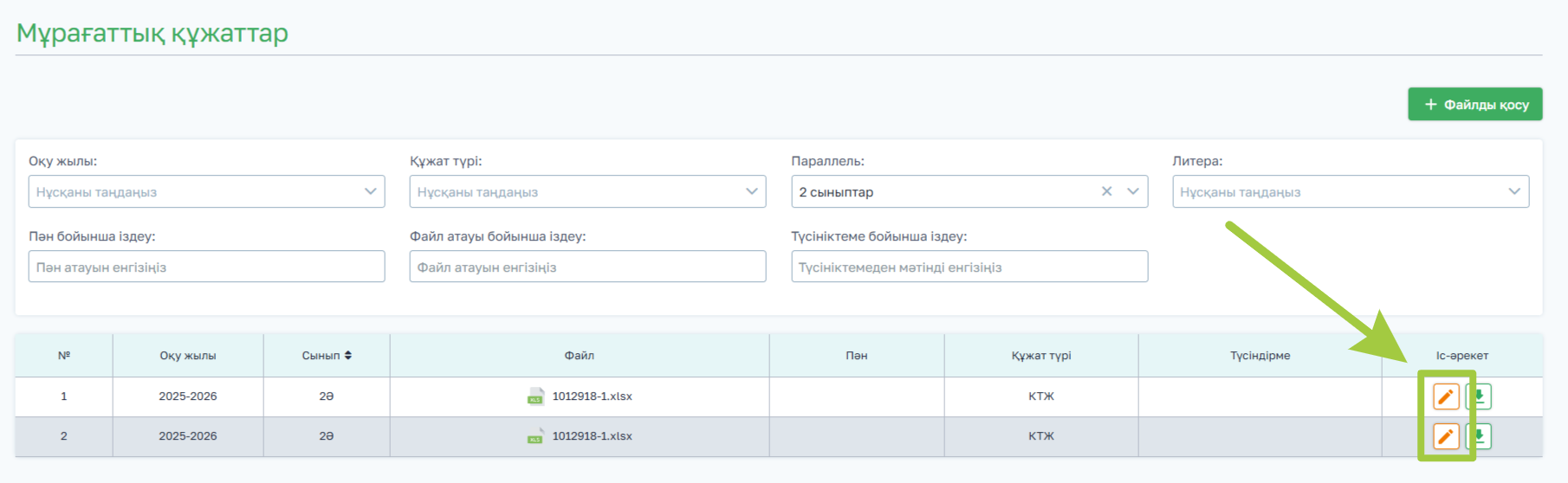Click the xlsx file icon in row 1
The height and width of the screenshot is (483, 1568).
[535, 396]
